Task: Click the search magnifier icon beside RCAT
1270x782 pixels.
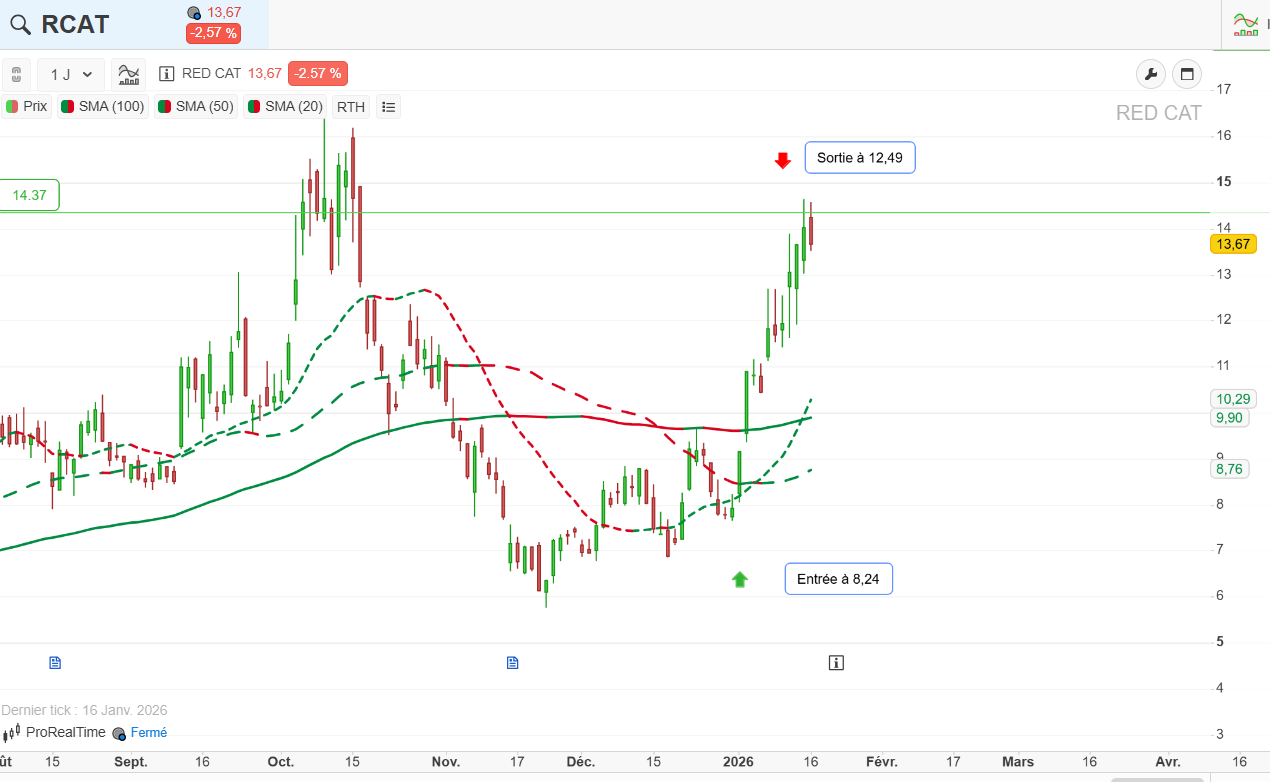Action: (20, 25)
